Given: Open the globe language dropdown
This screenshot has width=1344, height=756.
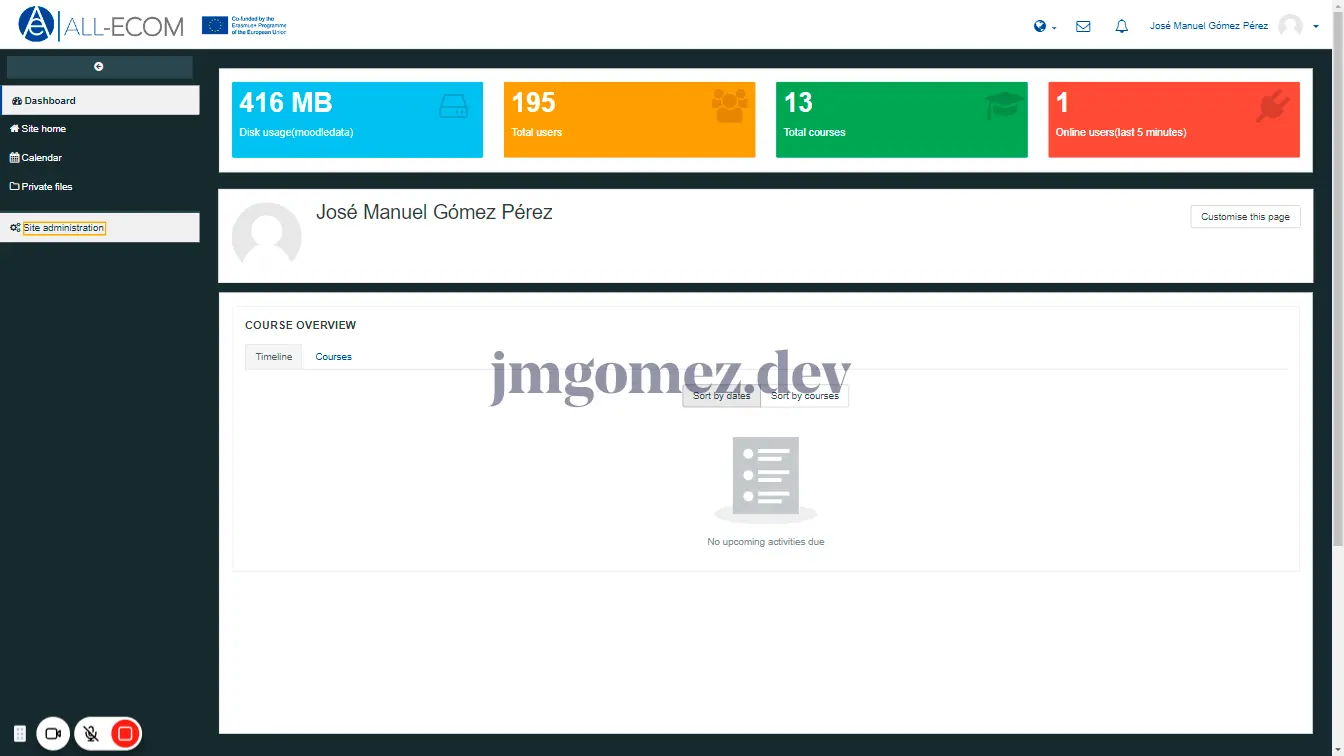Looking at the screenshot, I should (1044, 27).
